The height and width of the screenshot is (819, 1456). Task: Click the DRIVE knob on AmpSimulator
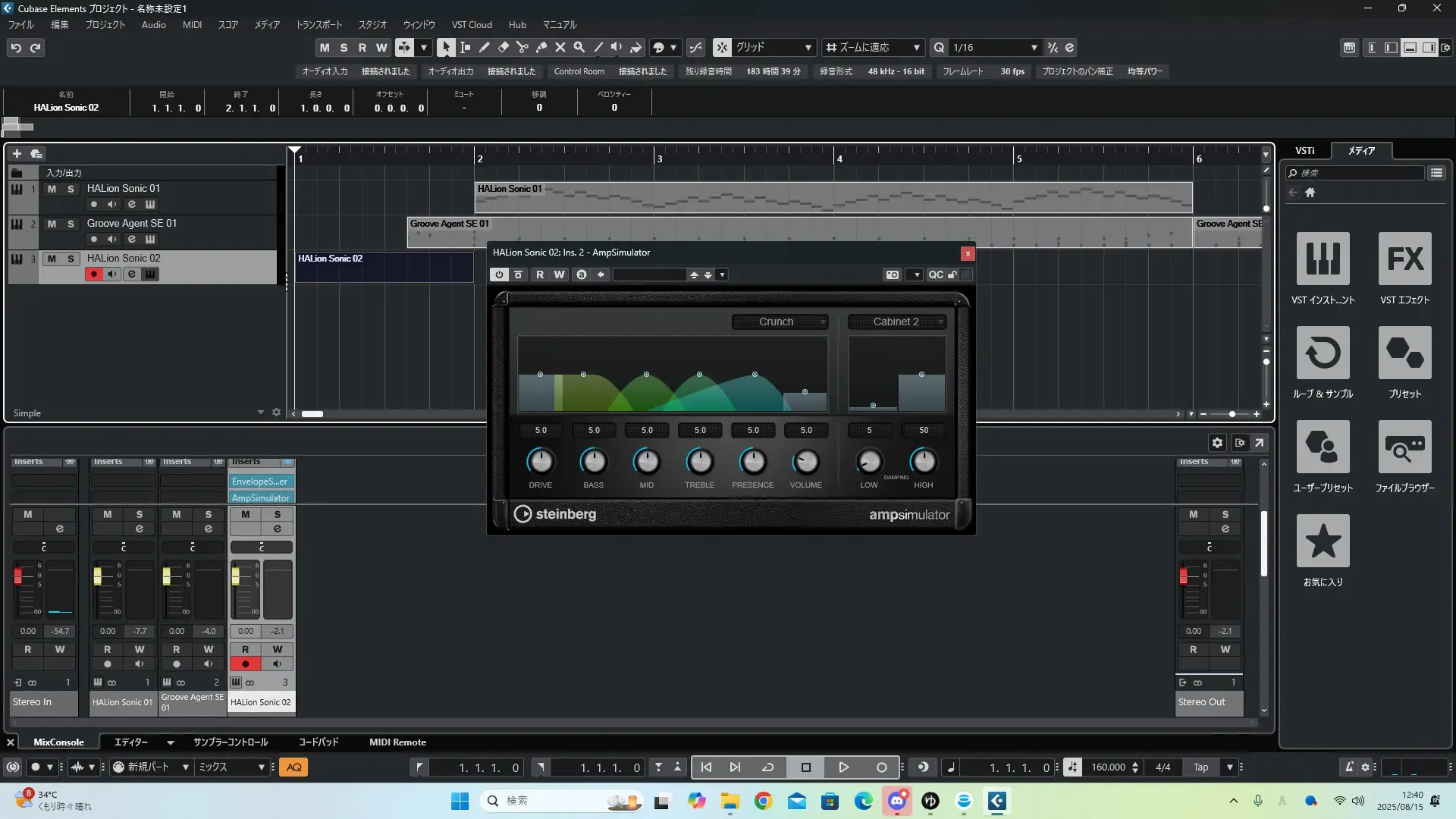[x=540, y=461]
